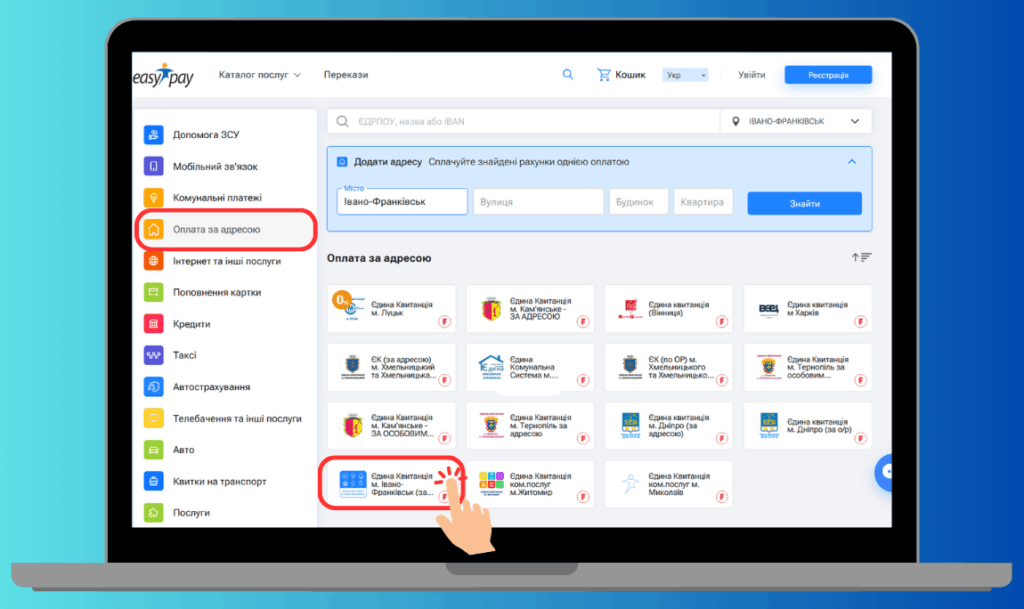Click favorite badge on Житомир card

583,497
